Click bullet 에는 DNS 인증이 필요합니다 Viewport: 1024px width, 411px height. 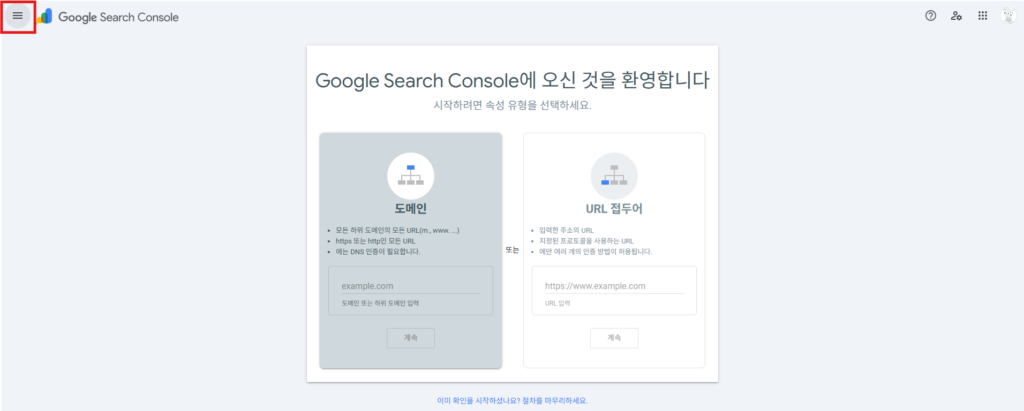click(x=377, y=252)
